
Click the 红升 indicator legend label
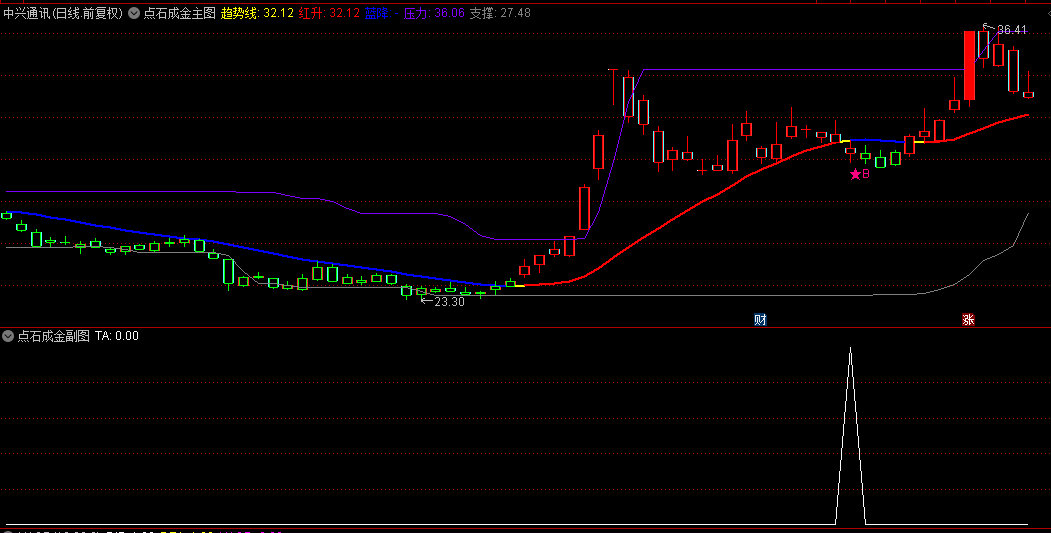(x=329, y=13)
